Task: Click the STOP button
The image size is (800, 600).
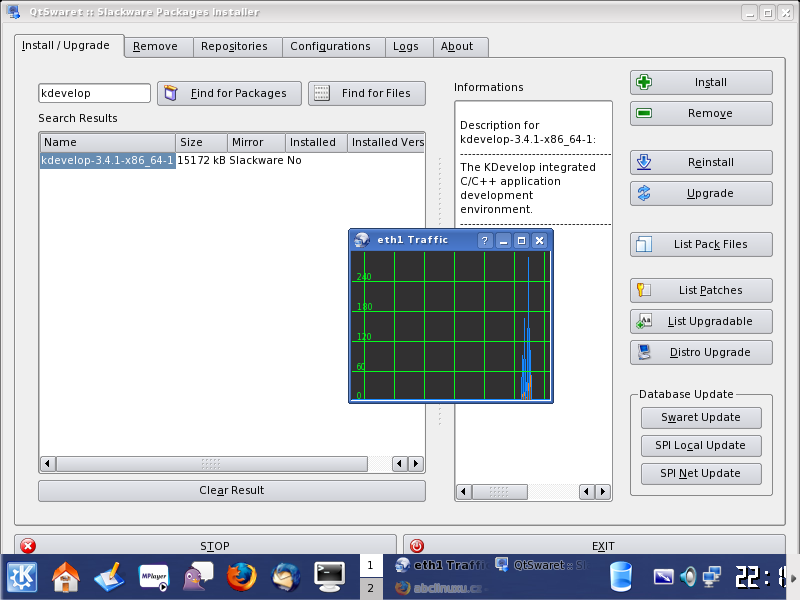Action: point(205,546)
